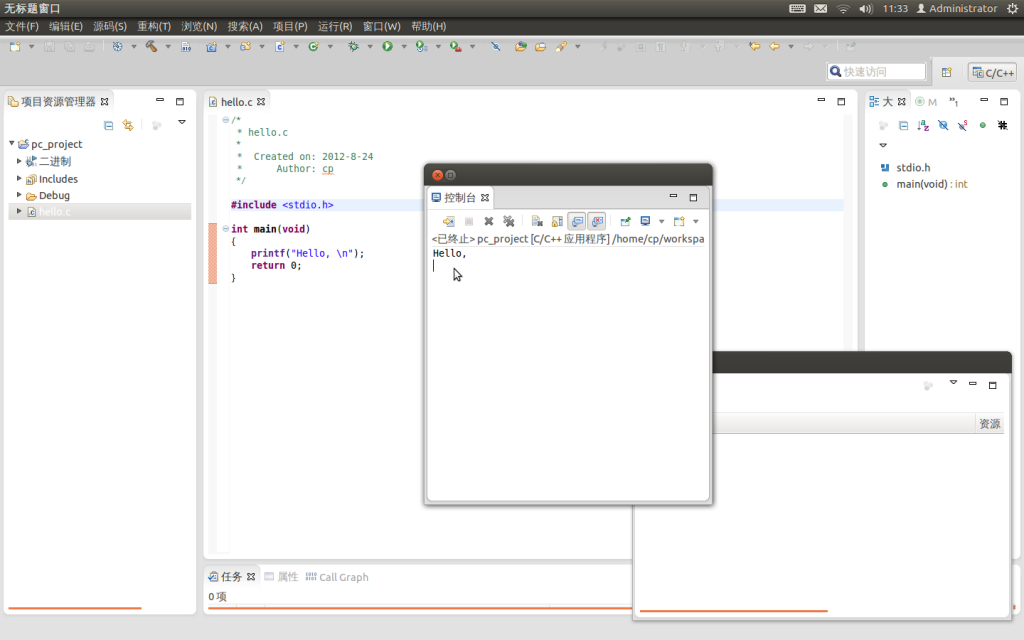The image size is (1024, 640).
Task: Sort outline entries alphabetically
Action: click(923, 125)
